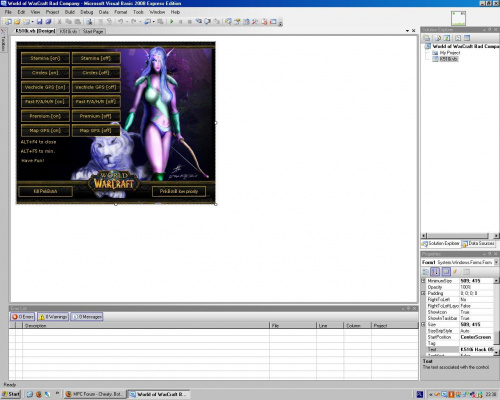
Task: Open the Form1 object dropdown in Properties
Action: point(496,262)
